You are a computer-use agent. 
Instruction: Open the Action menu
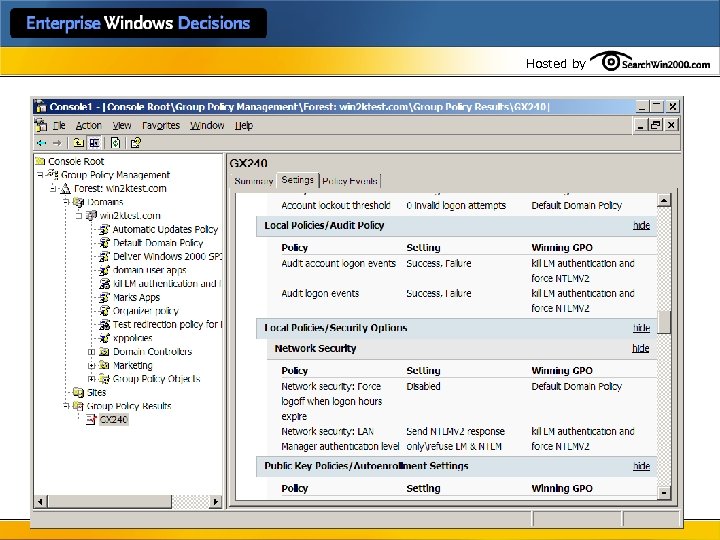click(89, 125)
